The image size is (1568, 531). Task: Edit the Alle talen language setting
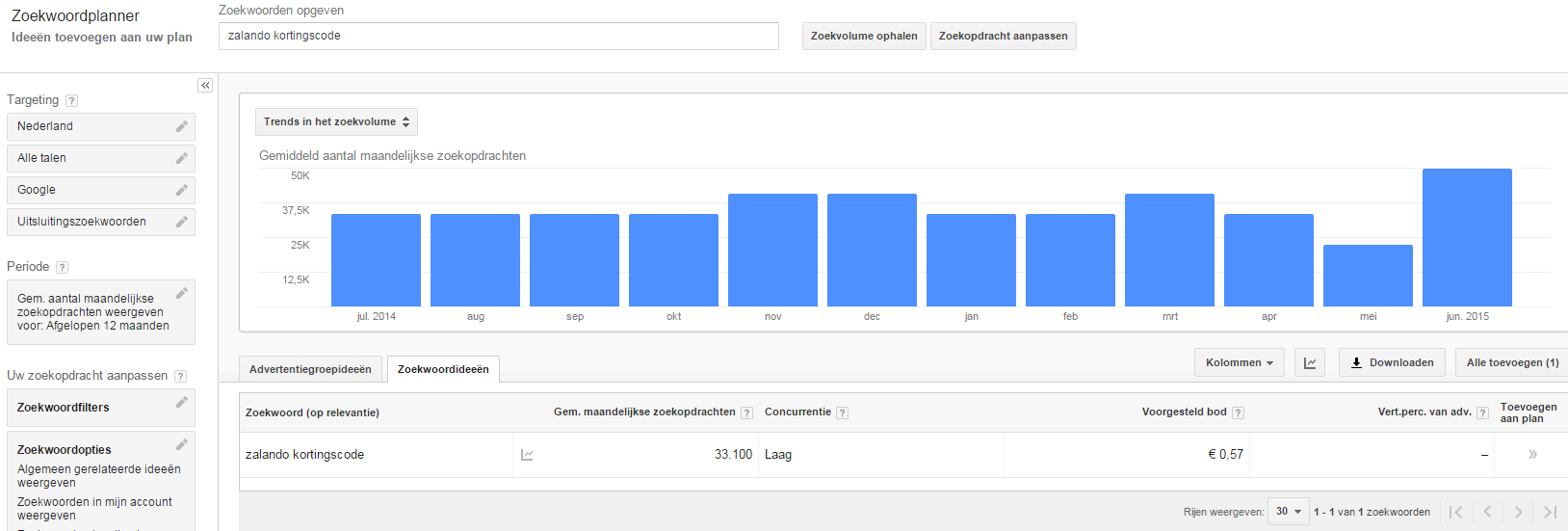coord(181,158)
